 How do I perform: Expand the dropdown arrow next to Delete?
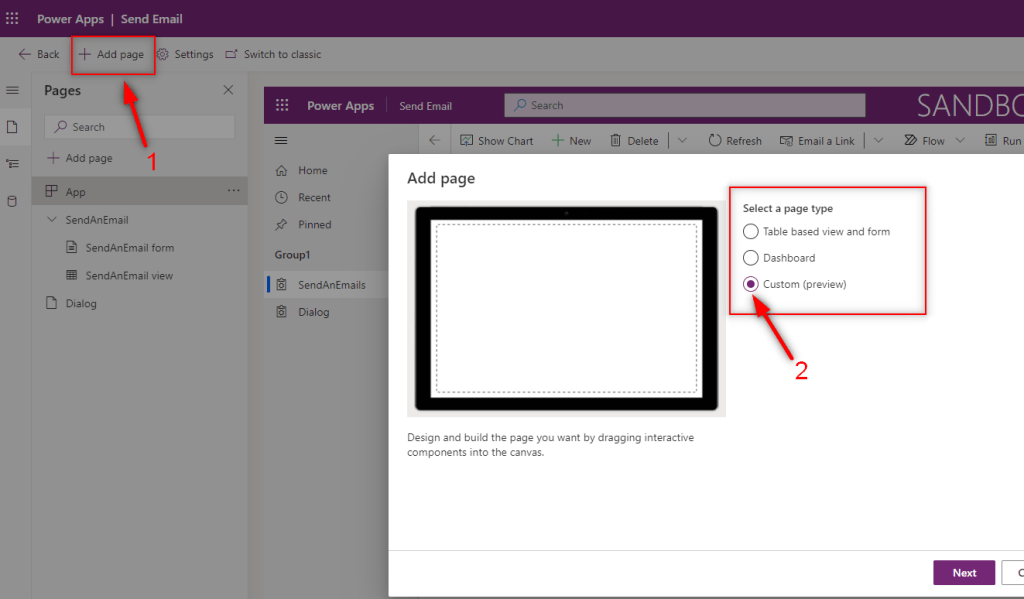point(682,141)
